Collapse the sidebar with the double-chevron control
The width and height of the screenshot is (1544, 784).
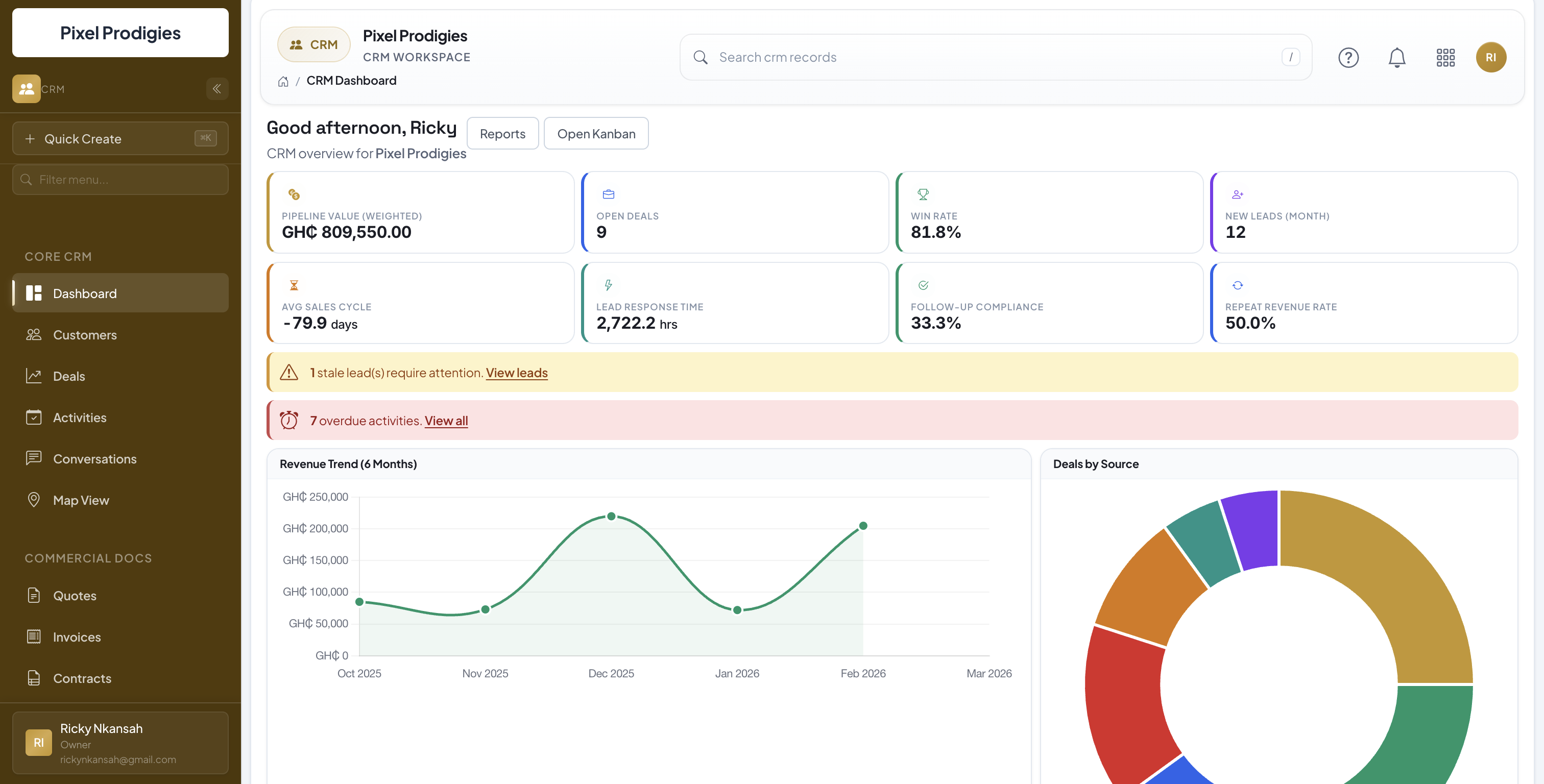(217, 89)
